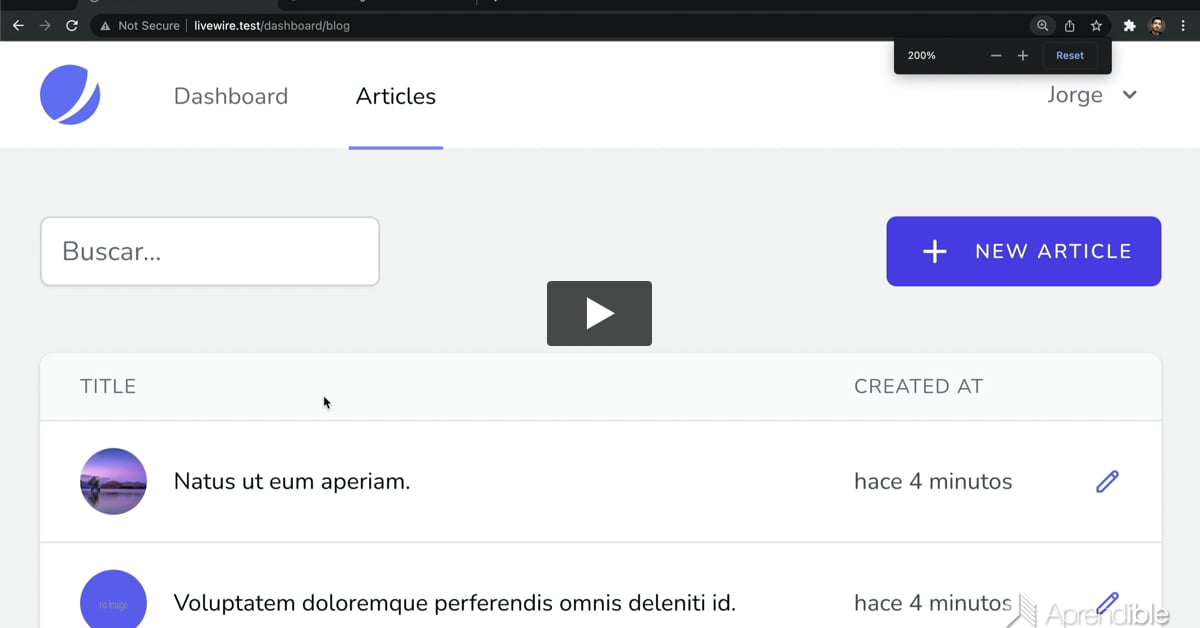This screenshot has height=628, width=1200.
Task: Click the browser profile avatar
Action: click(x=1157, y=26)
